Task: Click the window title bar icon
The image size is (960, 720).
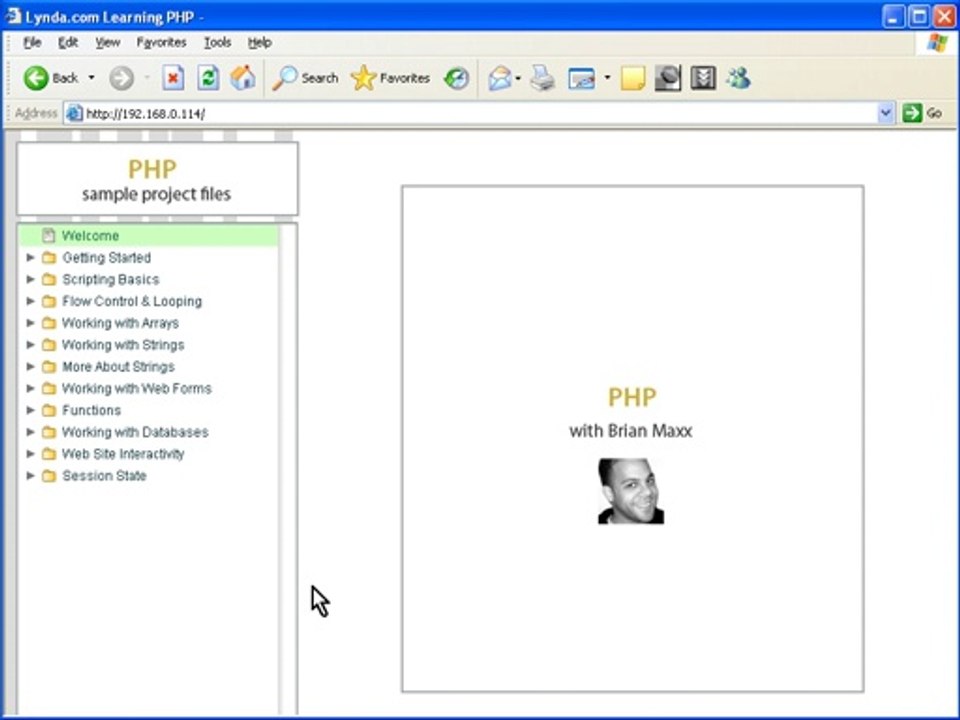Action: click(x=13, y=16)
